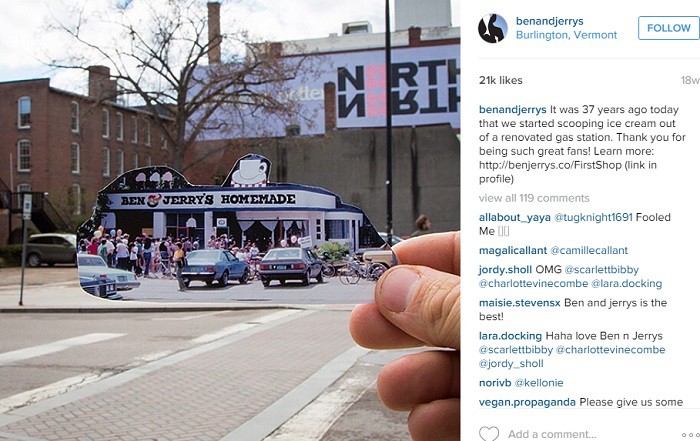700x441 pixels.
Task: Open jordy.sholl's profile
Action: point(505,270)
